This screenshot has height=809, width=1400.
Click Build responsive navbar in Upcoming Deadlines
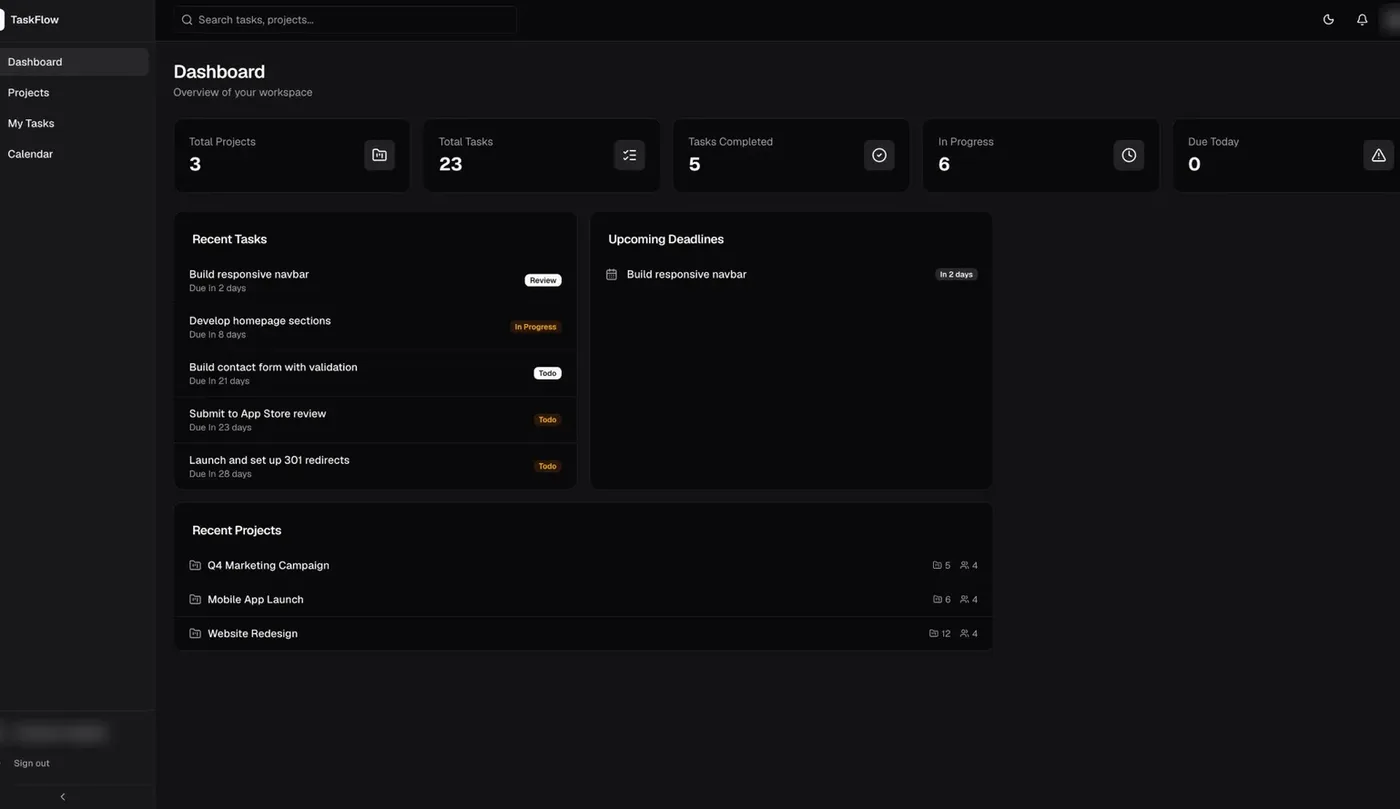click(x=687, y=274)
